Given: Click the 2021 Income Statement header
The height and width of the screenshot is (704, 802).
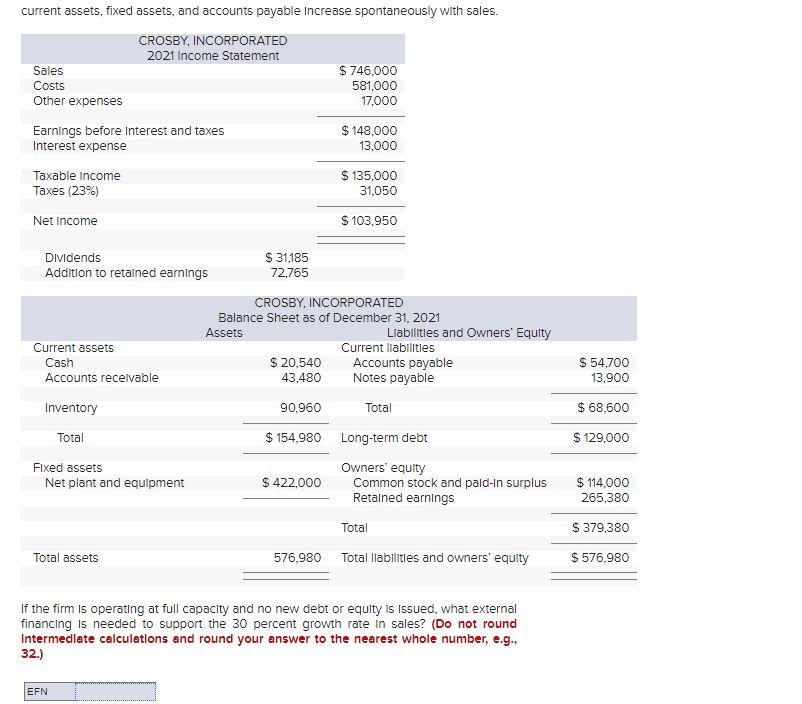Looking at the screenshot, I should click(211, 53).
